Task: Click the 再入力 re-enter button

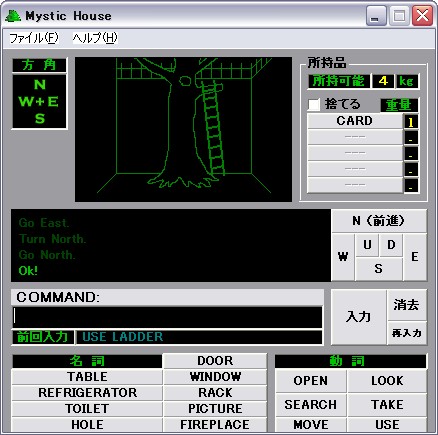Action: (407, 333)
